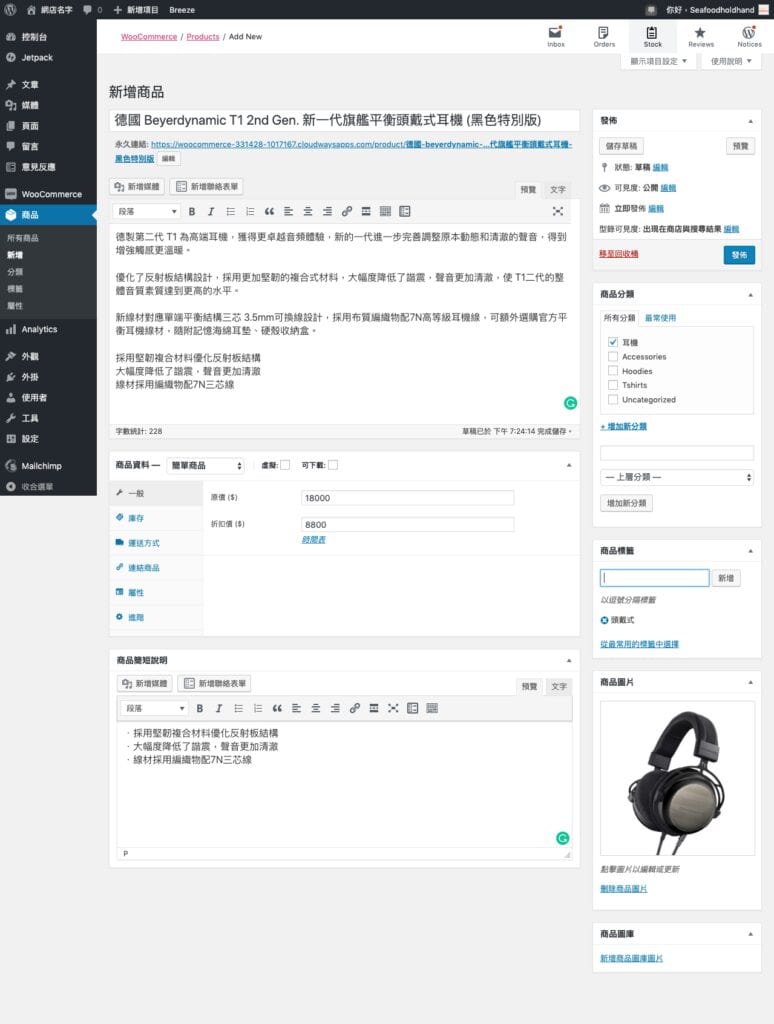Viewport: 774px width, 1024px height.
Task: Open the 屬性 attributes tab
Action: [156, 593]
